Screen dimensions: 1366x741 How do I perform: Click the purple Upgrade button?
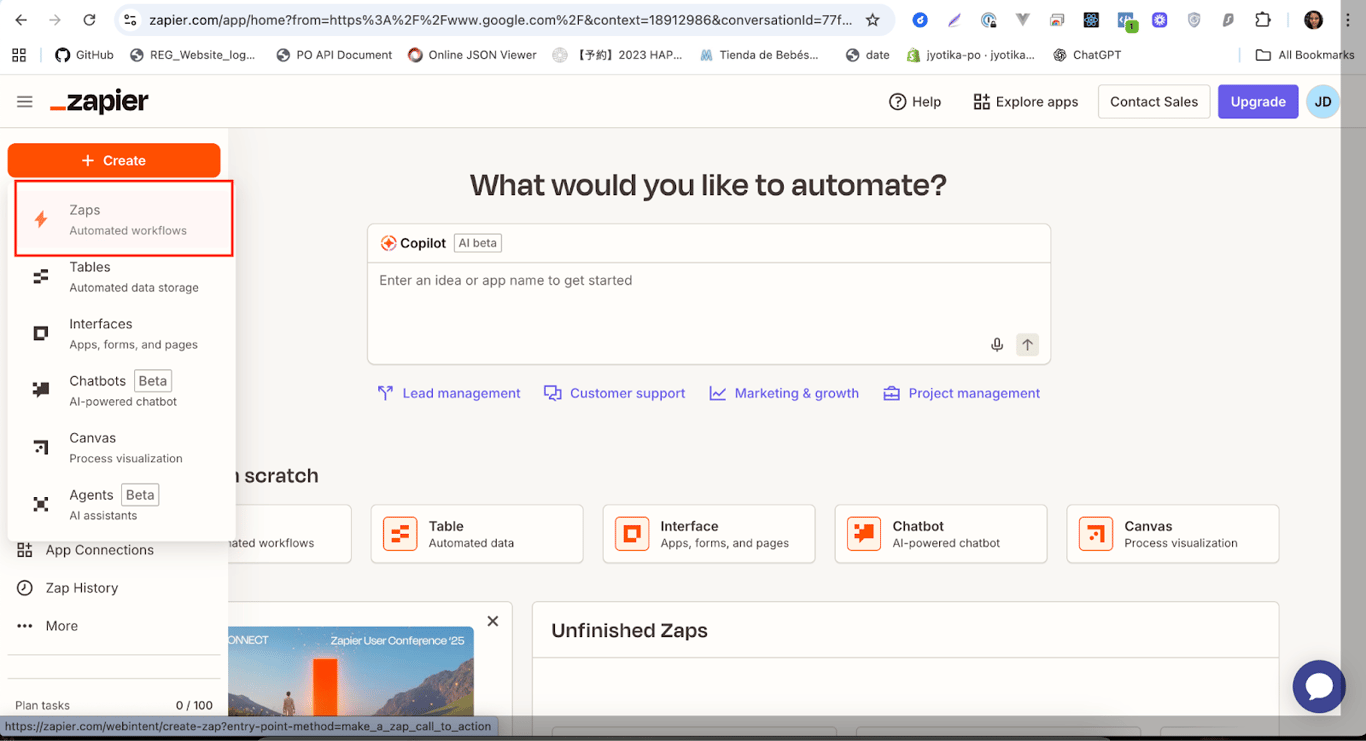click(x=1258, y=101)
